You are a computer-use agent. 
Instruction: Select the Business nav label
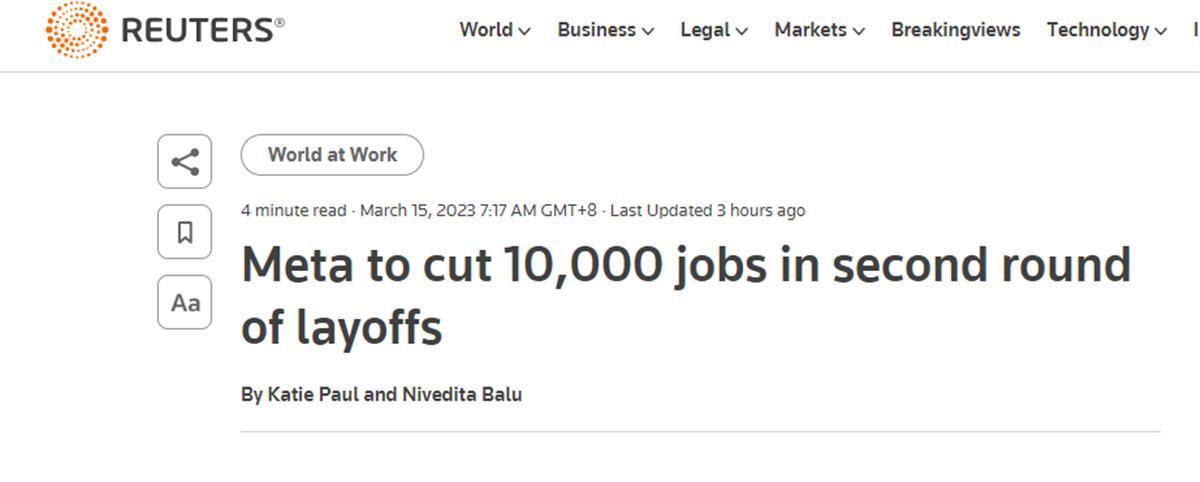pyautogui.click(x=596, y=30)
